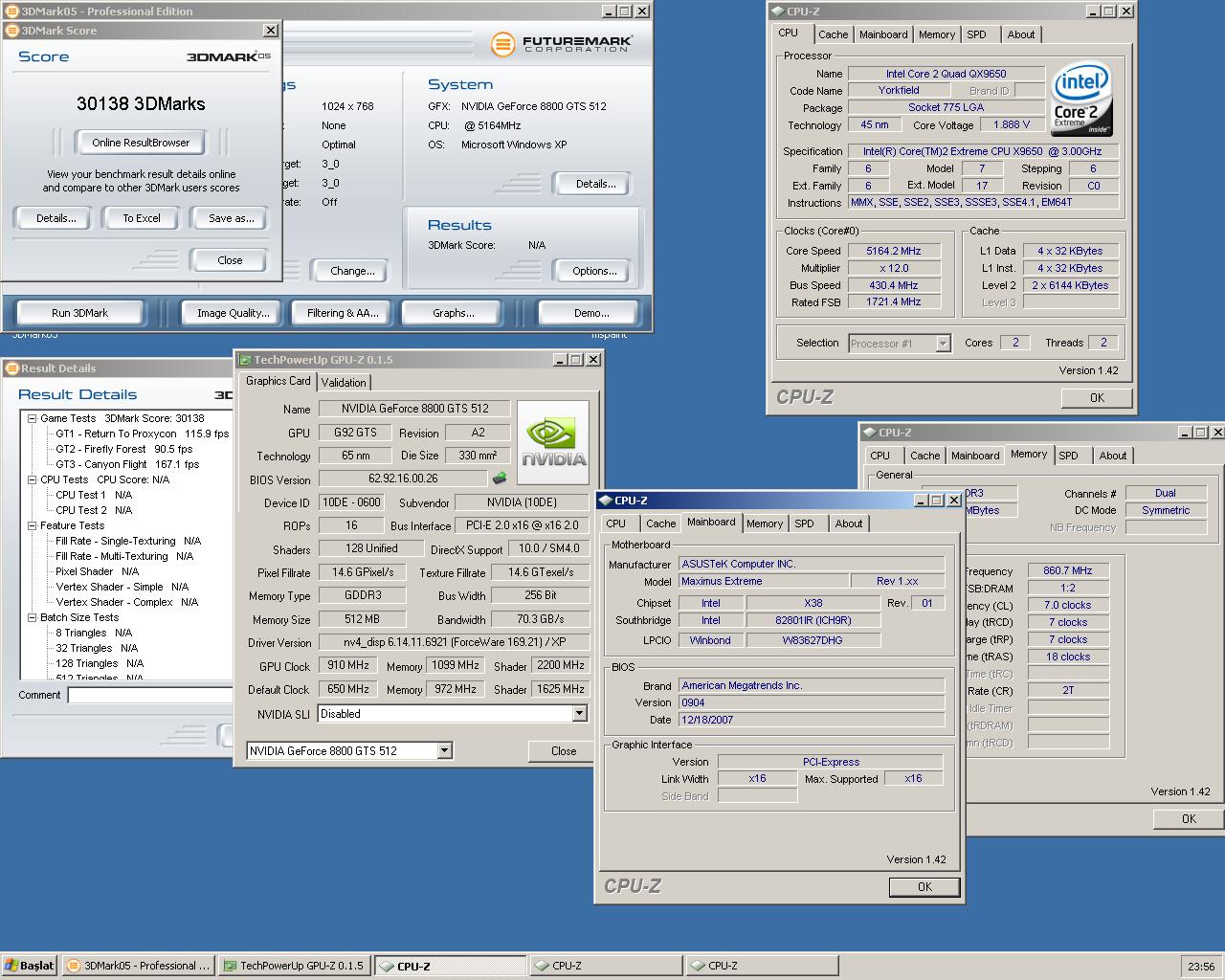Screen dimensions: 1225x980
Task: Close CPU-Z Mainboard window with X
Action: [x=954, y=501]
